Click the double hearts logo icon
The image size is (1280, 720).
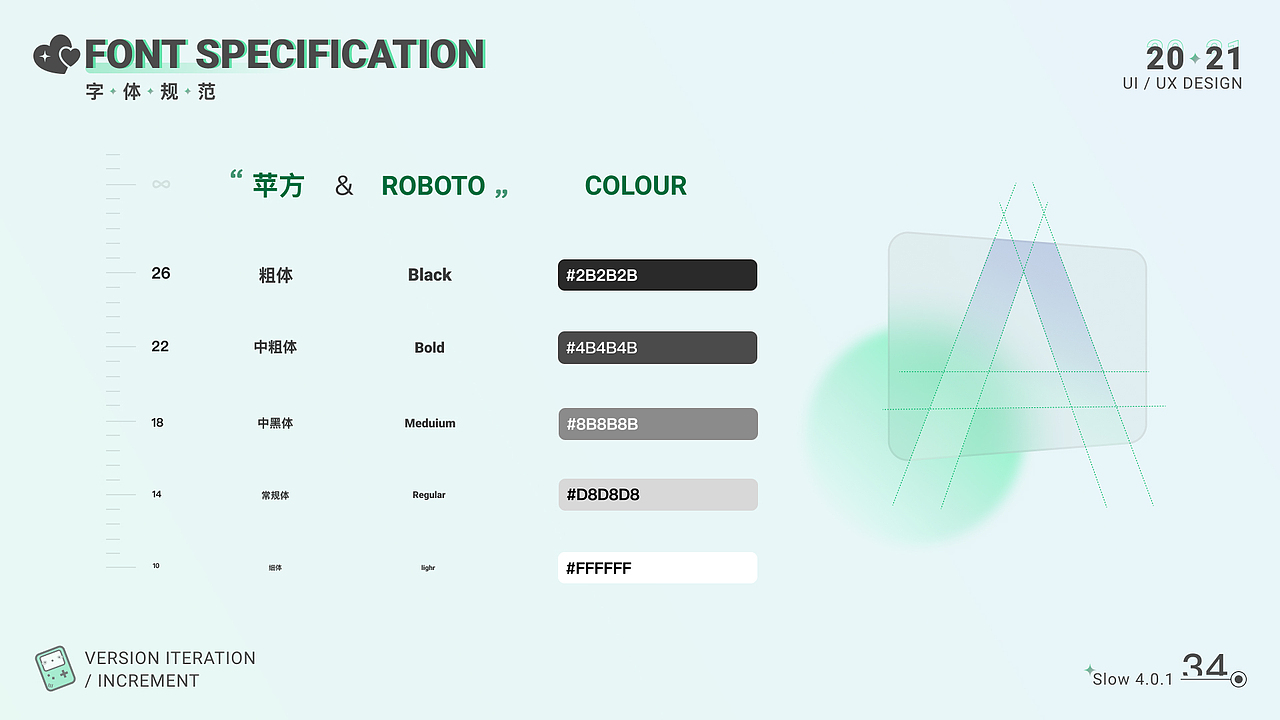click(x=57, y=53)
